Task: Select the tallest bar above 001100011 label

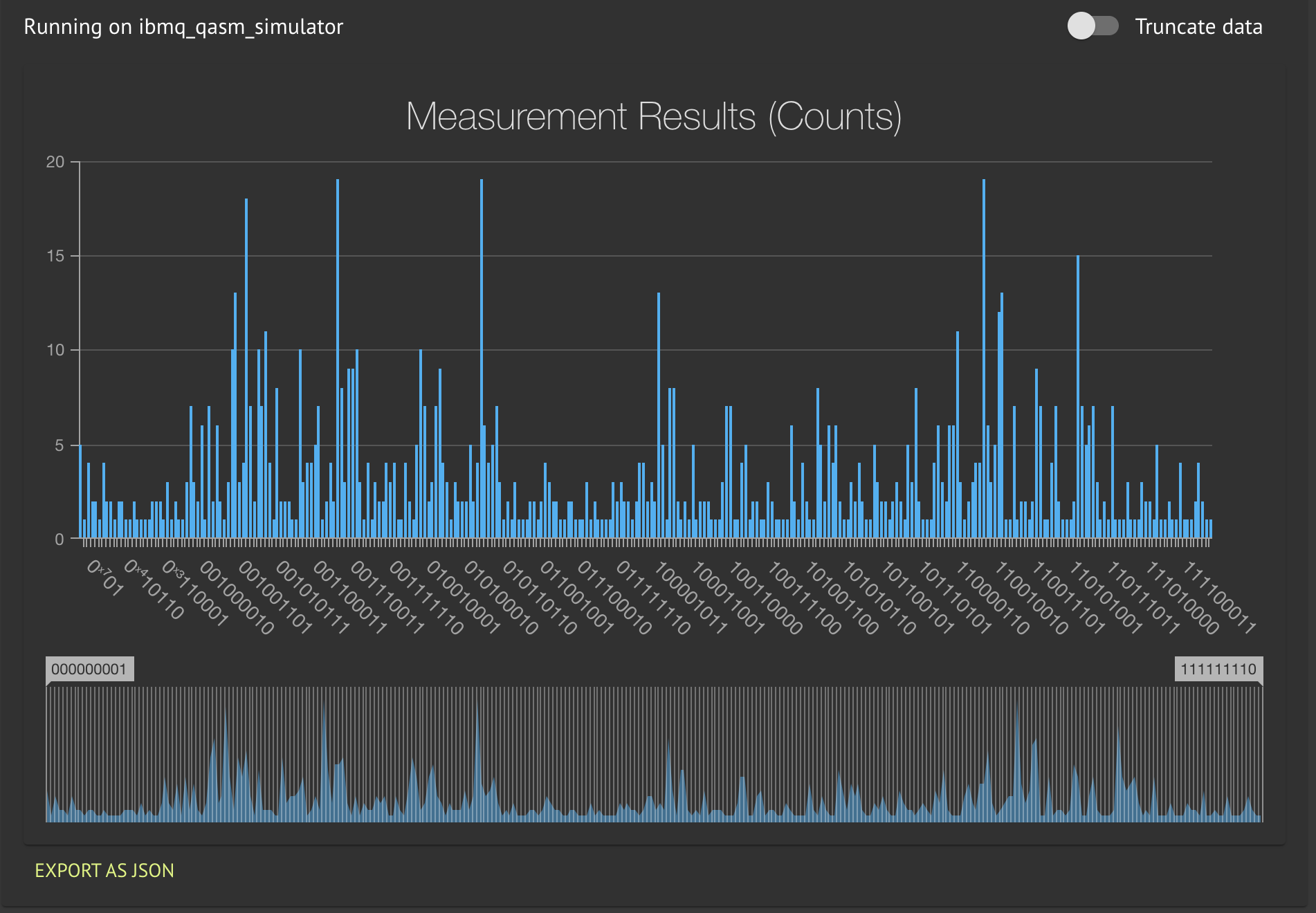Action: pyautogui.click(x=338, y=359)
